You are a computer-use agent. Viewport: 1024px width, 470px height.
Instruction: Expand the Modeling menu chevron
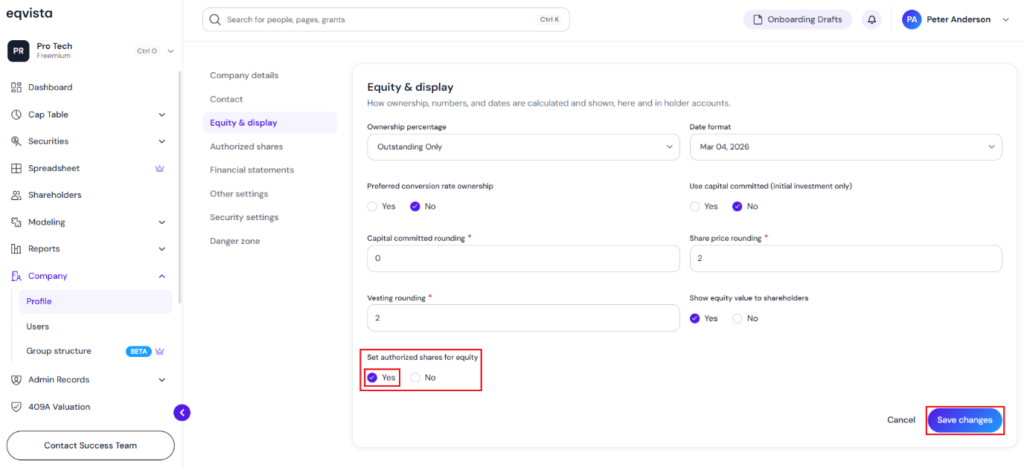tap(162, 223)
